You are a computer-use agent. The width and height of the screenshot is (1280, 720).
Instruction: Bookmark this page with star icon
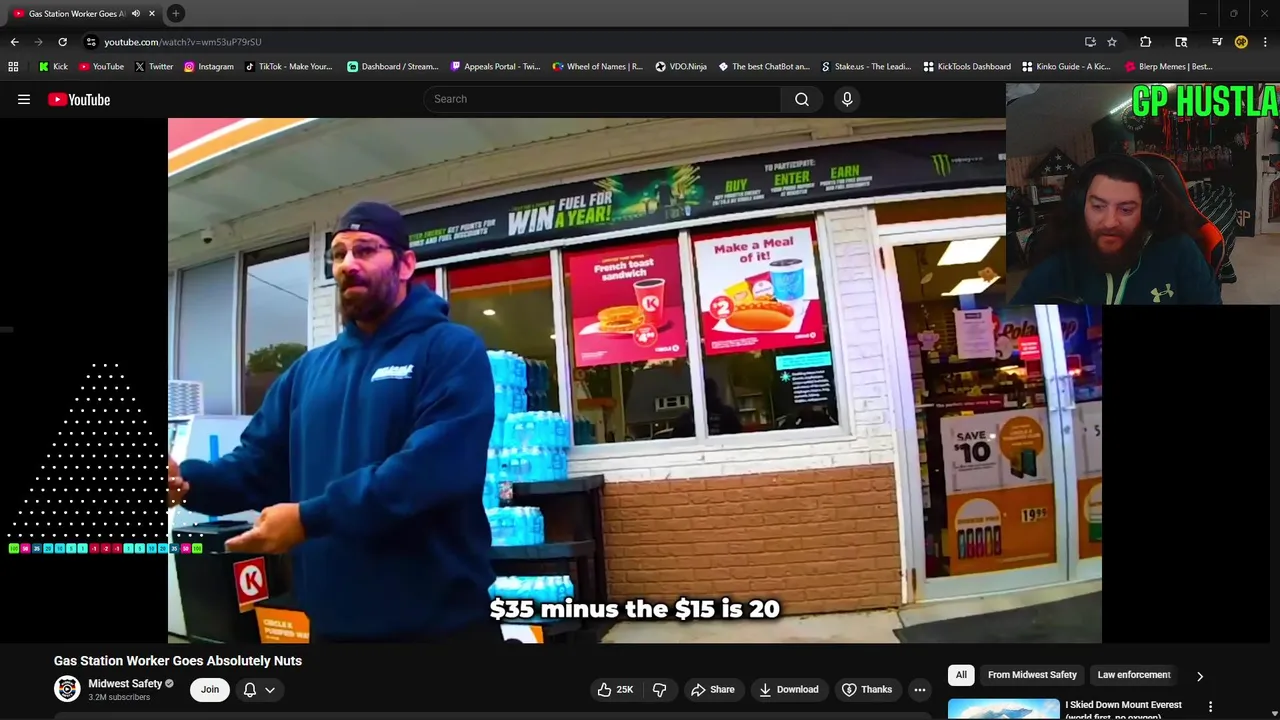click(x=1111, y=42)
